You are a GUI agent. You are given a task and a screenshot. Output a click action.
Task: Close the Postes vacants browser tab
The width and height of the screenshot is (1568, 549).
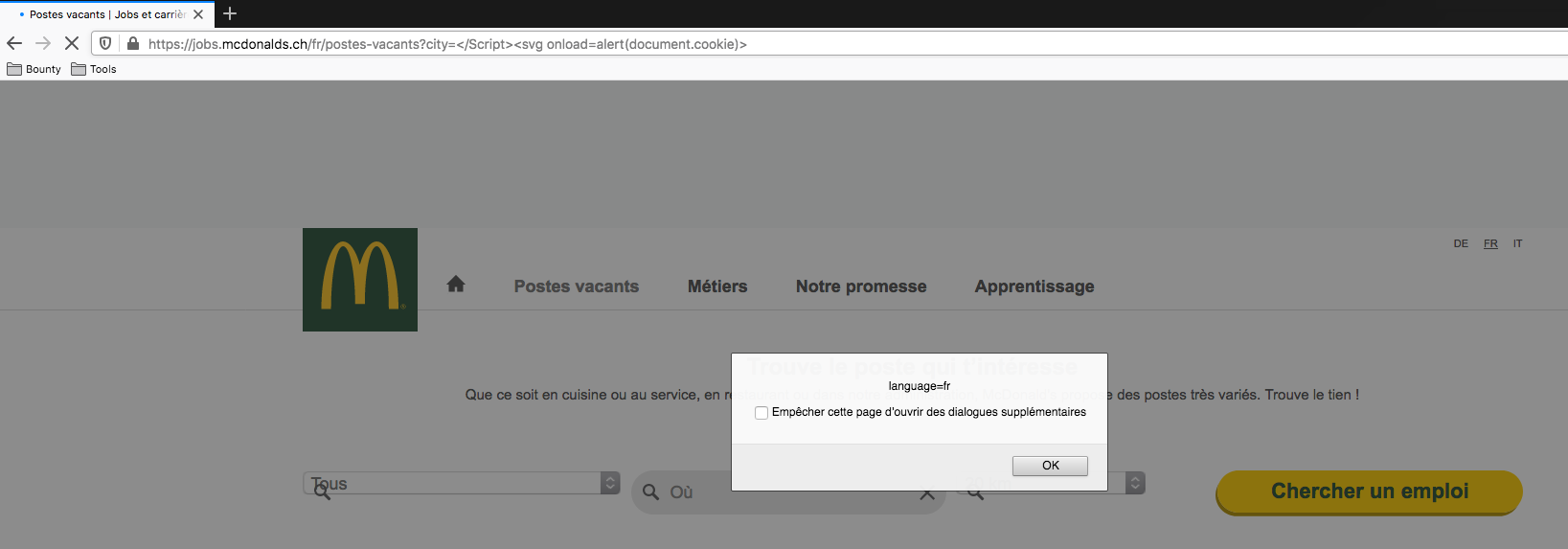198,14
